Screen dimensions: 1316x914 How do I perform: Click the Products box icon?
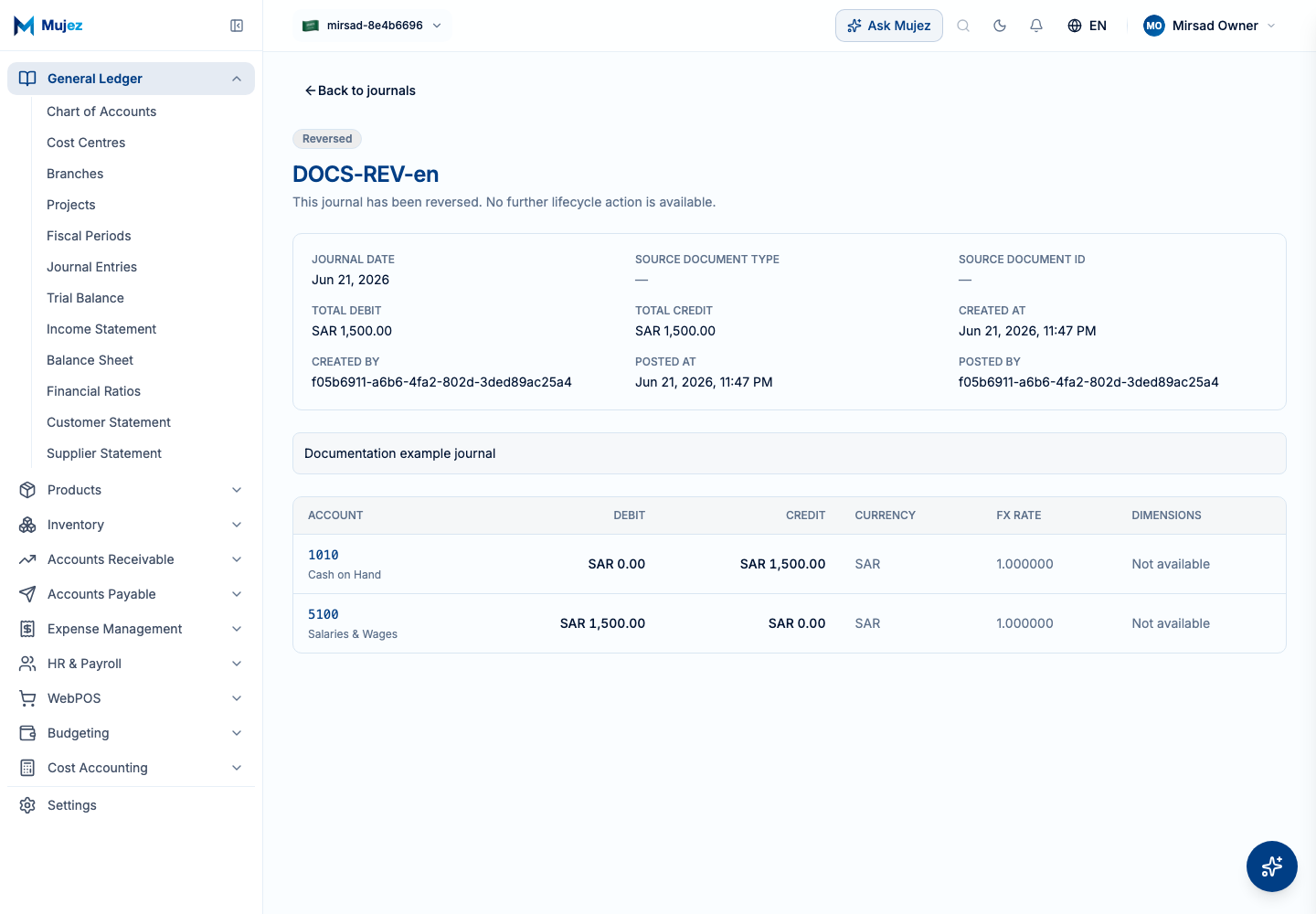click(27, 490)
